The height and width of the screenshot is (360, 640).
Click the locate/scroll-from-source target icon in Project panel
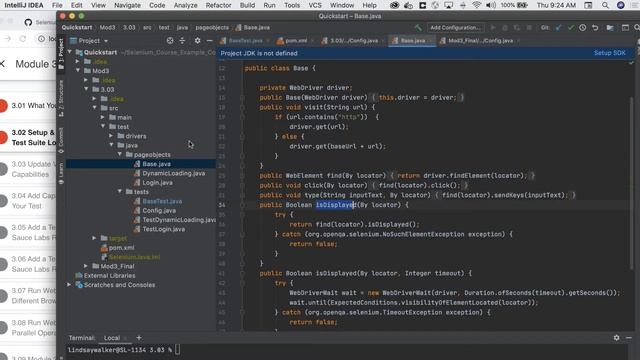[170, 40]
